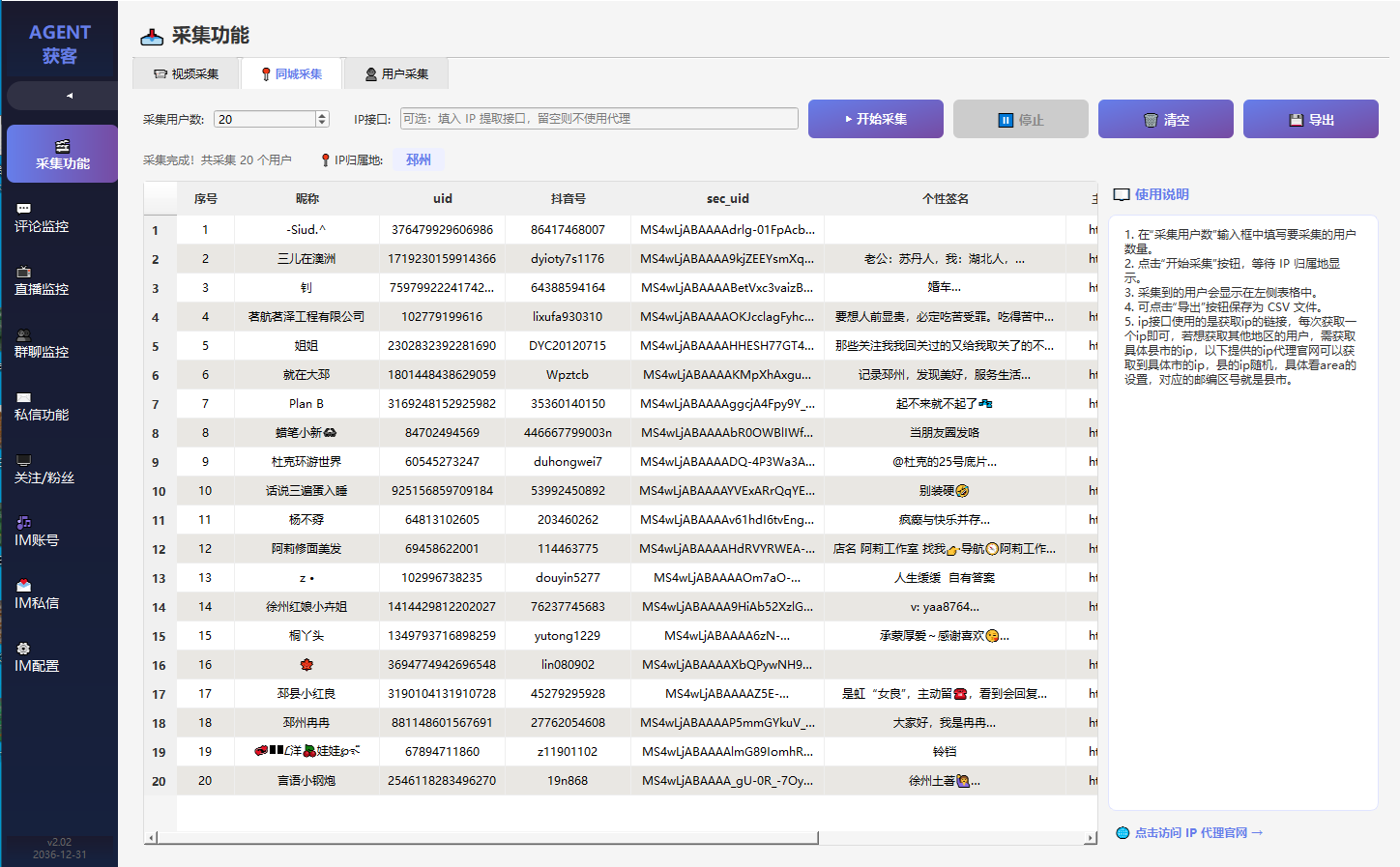Click the 停止 button

pyautogui.click(x=1021, y=119)
